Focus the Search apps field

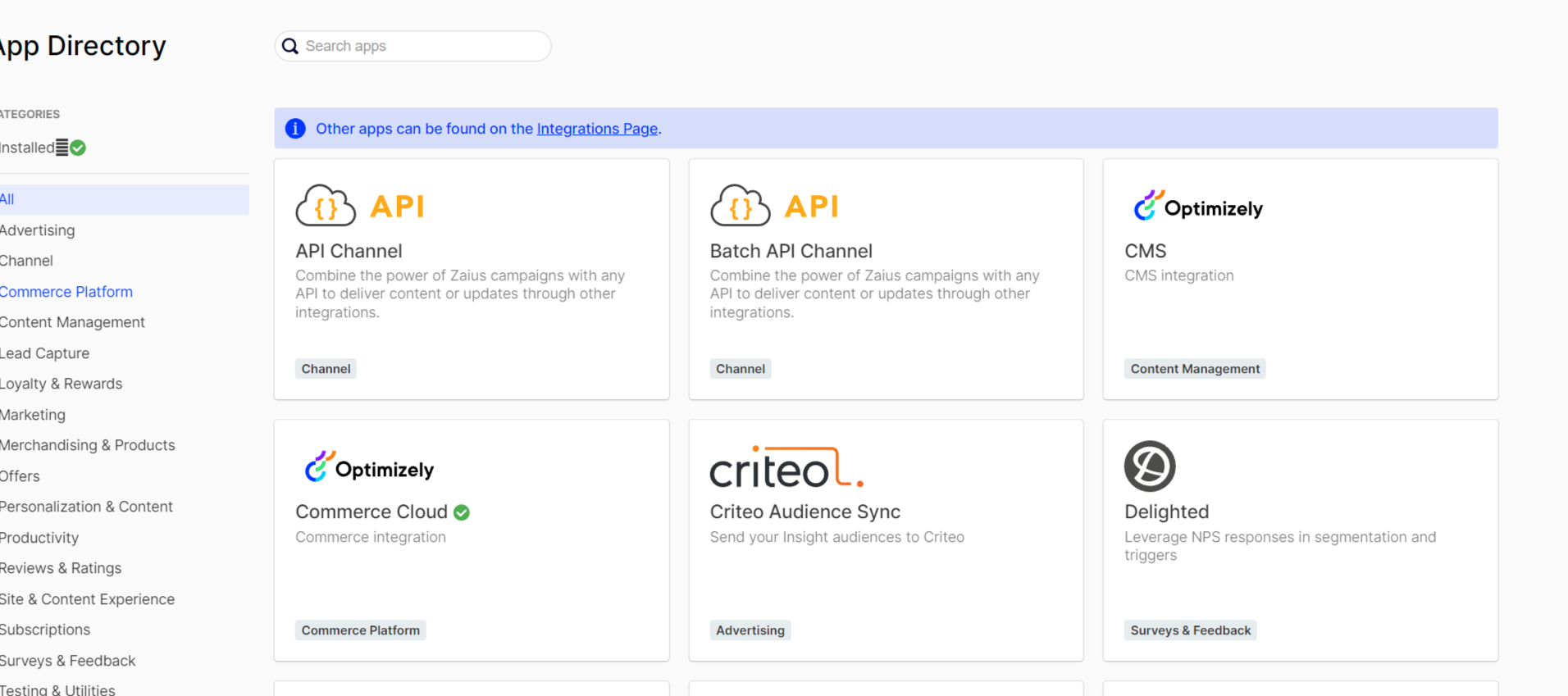click(422, 47)
